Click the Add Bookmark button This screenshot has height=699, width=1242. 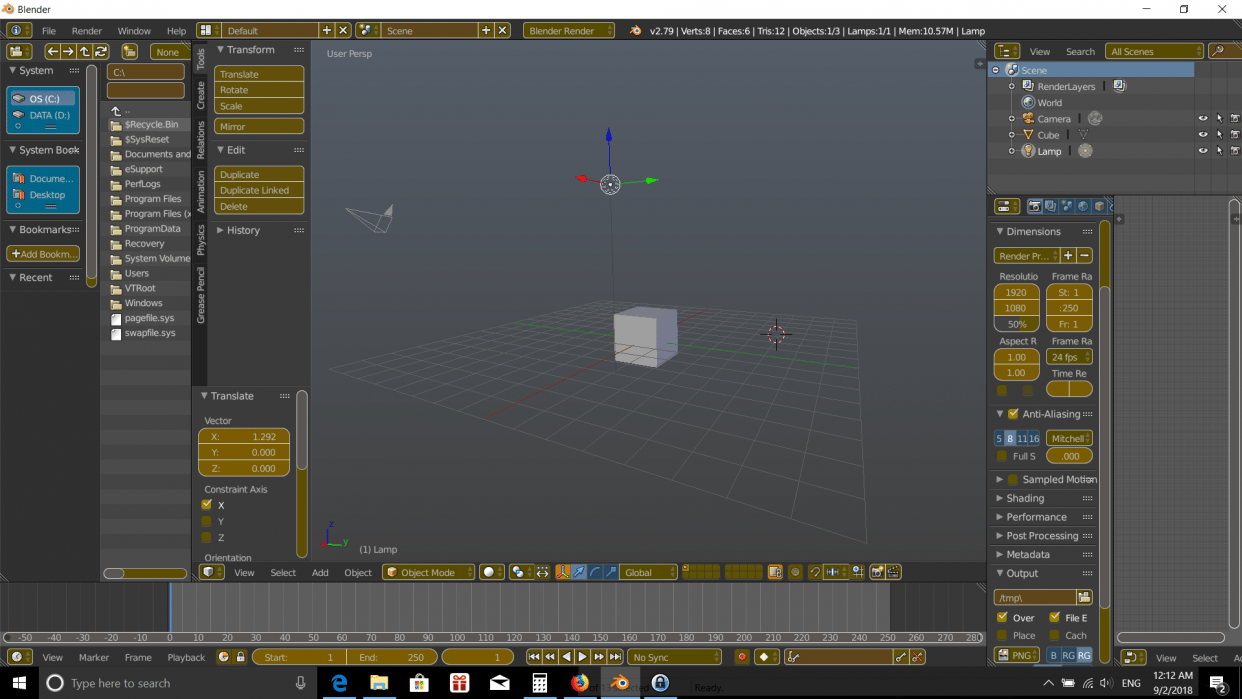pyautogui.click(x=43, y=254)
